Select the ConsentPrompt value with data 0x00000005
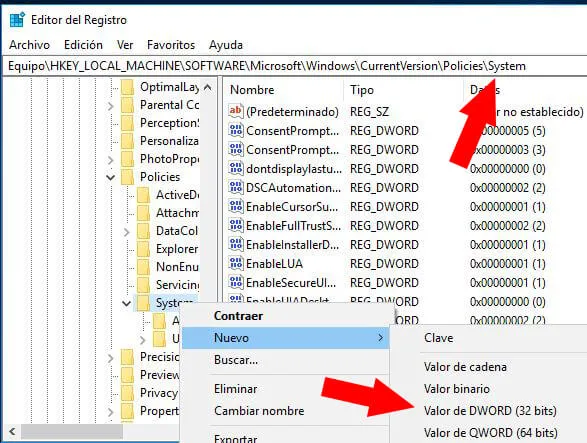Screen dimensions: 587x443 292,131
